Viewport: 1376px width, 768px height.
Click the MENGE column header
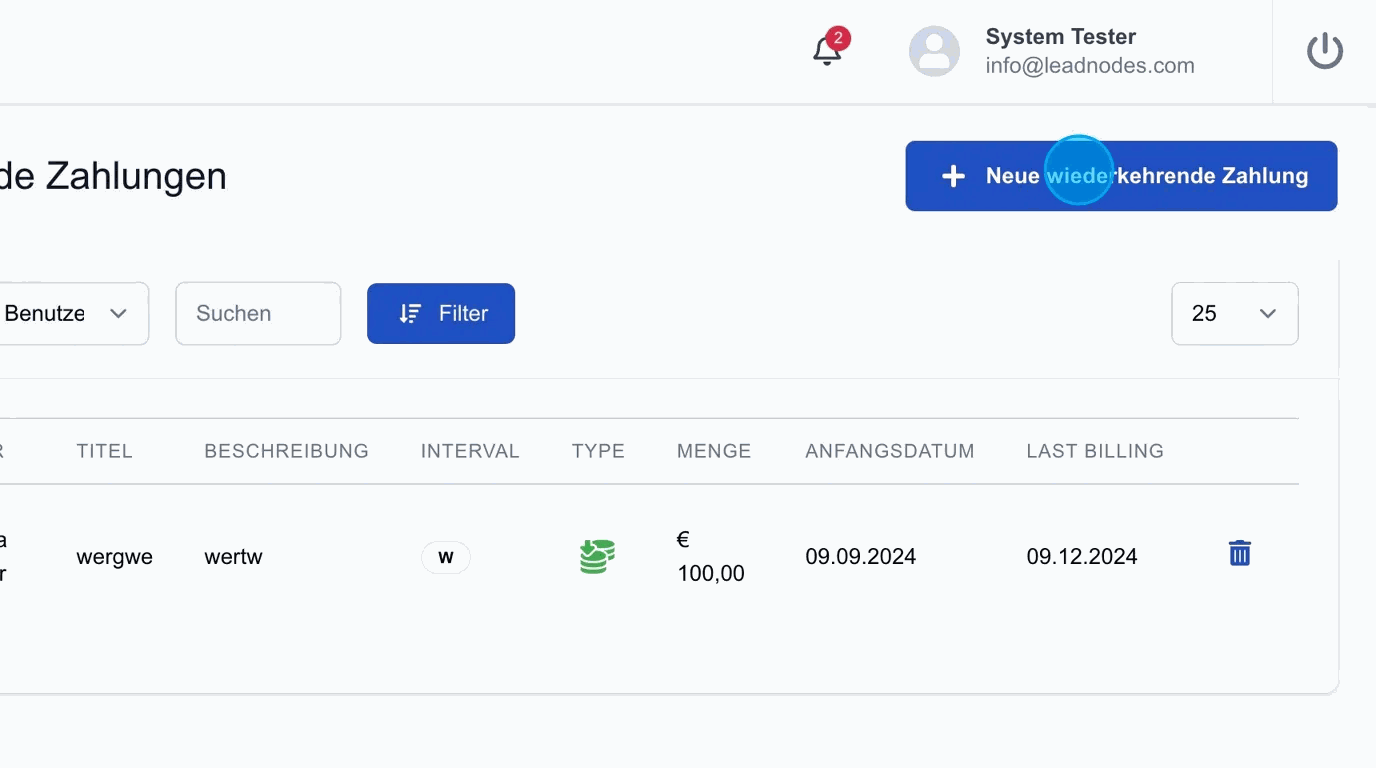714,451
